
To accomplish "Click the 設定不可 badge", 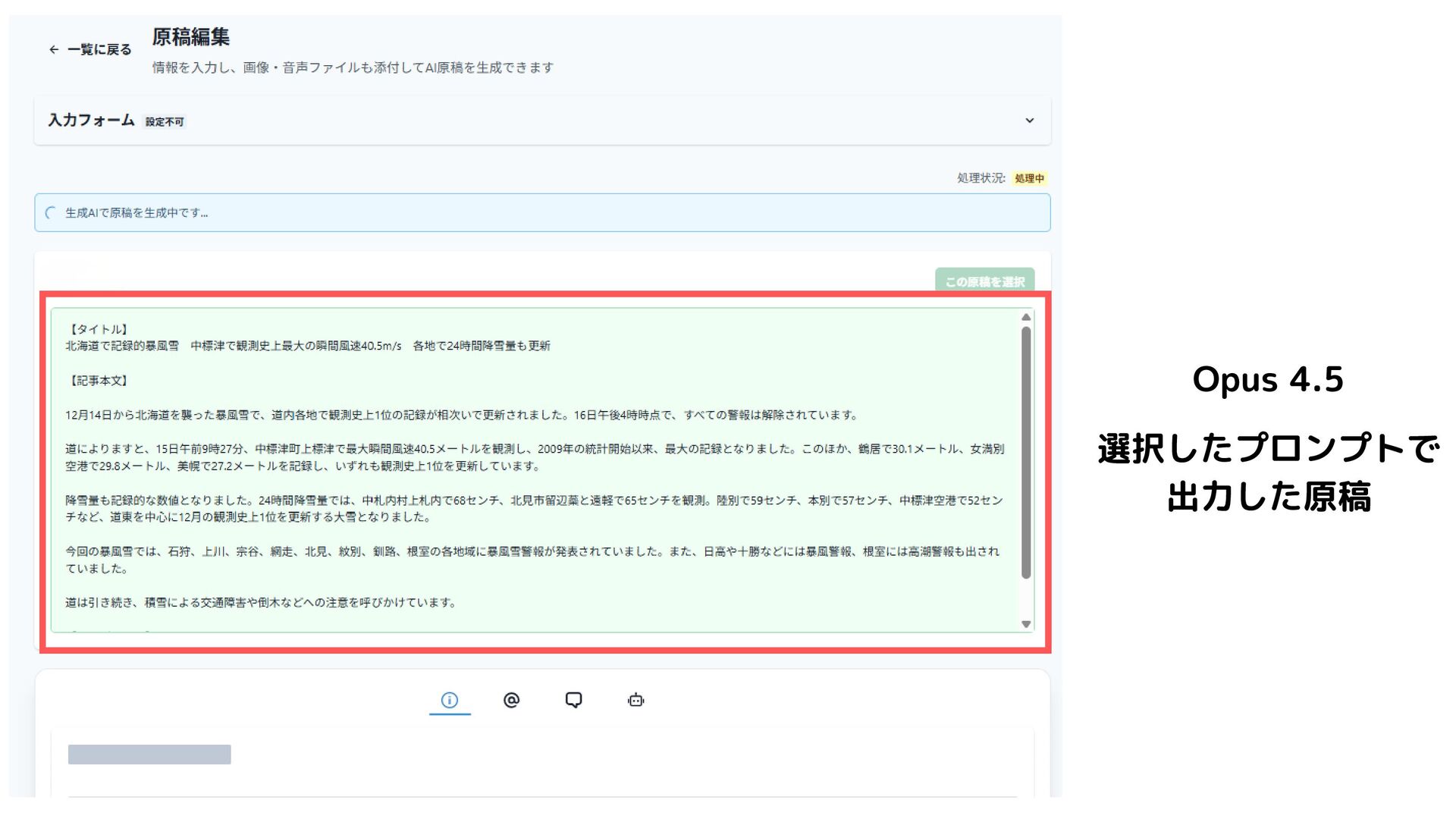I will click(165, 122).
